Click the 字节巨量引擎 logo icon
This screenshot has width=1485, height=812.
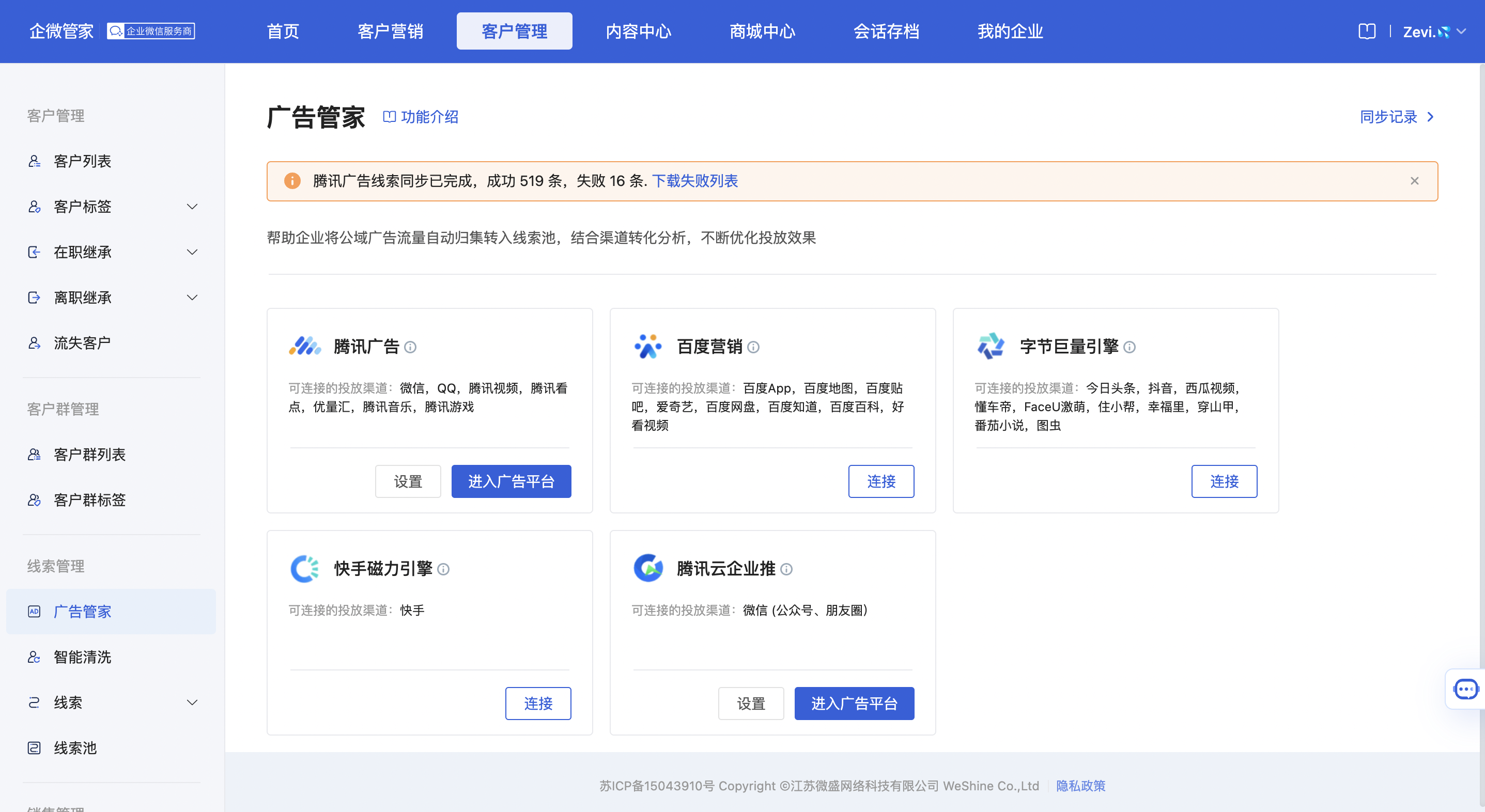coord(991,347)
